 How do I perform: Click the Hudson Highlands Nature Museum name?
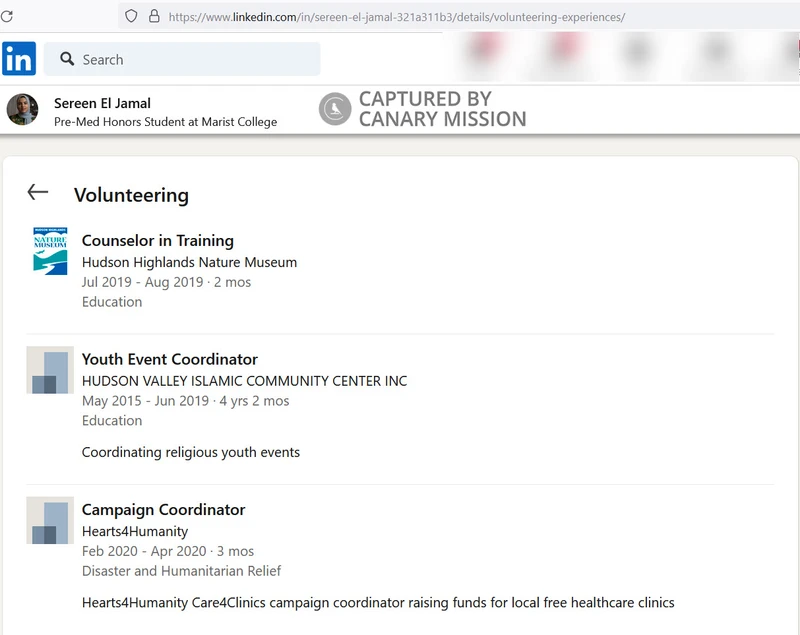(x=189, y=262)
